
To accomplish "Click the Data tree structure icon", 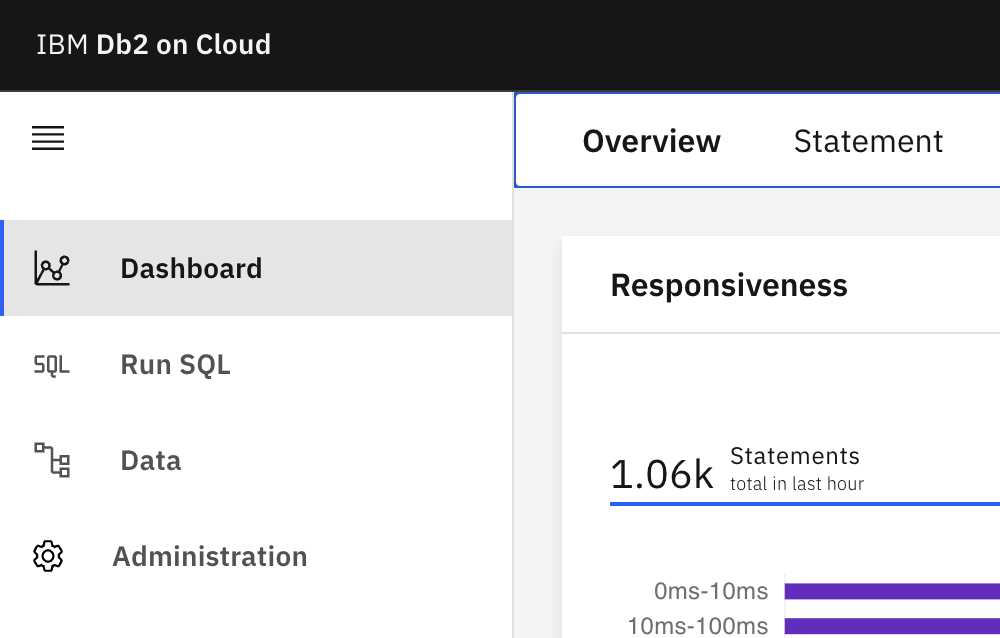I will pyautogui.click(x=52, y=460).
